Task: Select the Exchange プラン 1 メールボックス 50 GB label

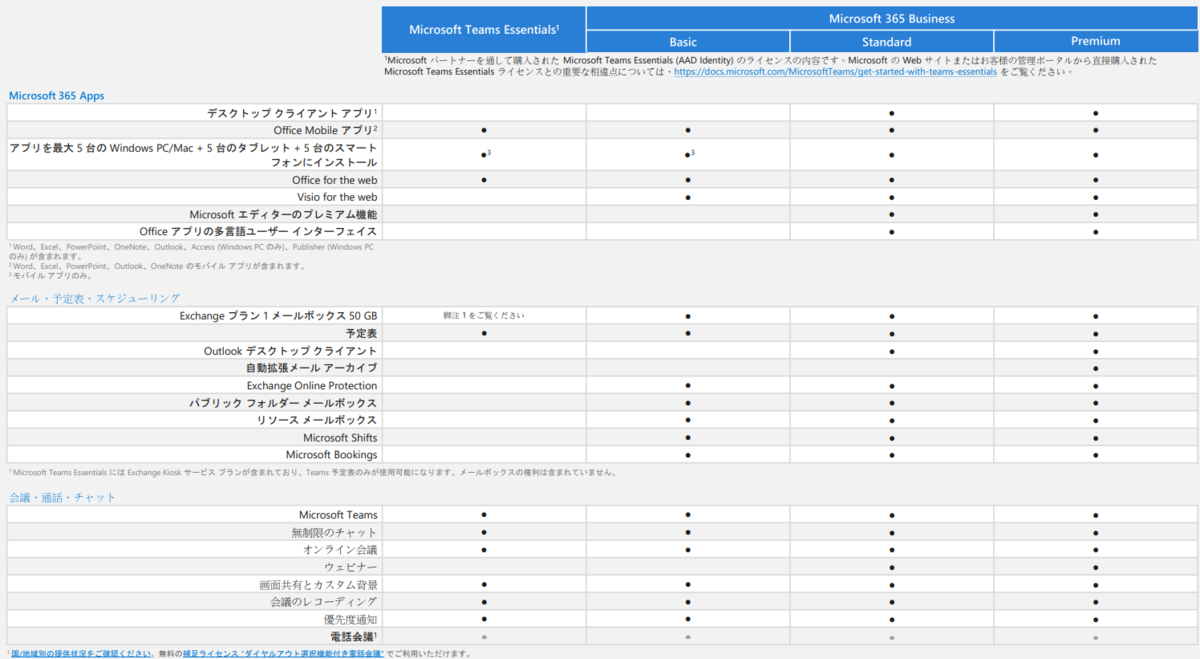Action: click(x=279, y=316)
